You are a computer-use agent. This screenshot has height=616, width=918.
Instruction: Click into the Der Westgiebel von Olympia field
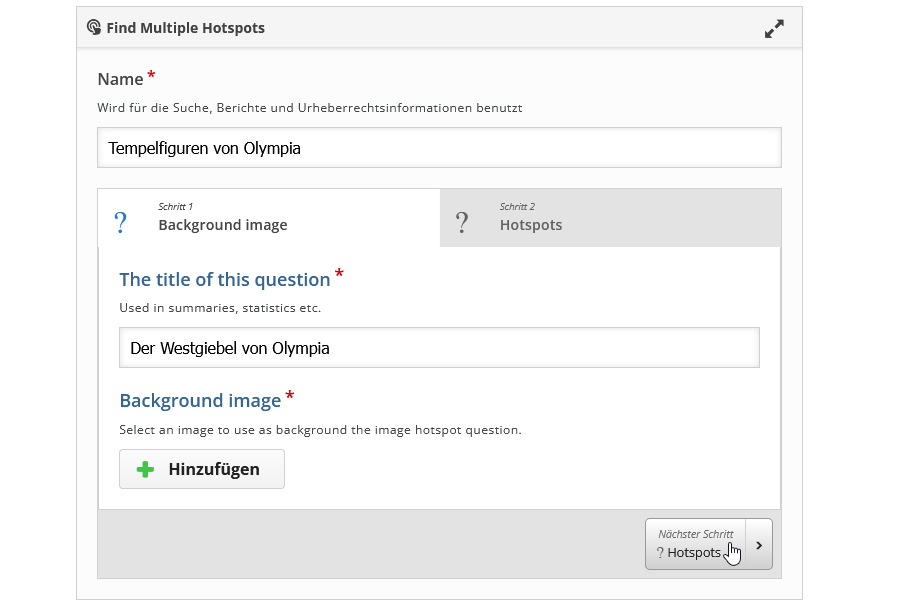click(439, 348)
